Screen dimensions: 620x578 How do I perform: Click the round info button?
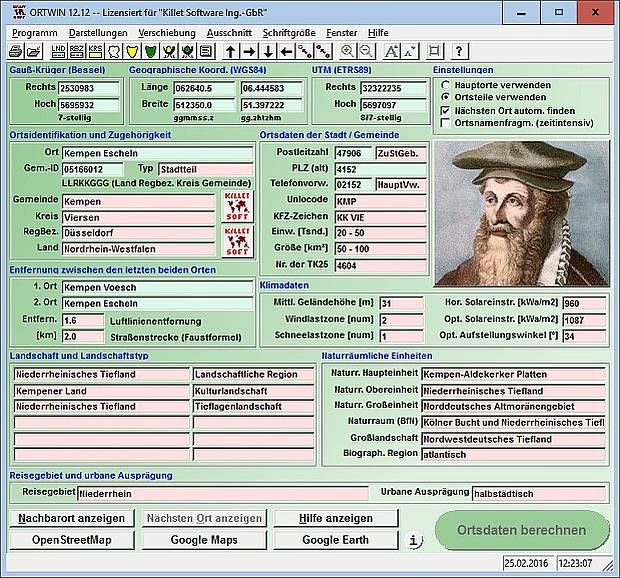tap(414, 540)
